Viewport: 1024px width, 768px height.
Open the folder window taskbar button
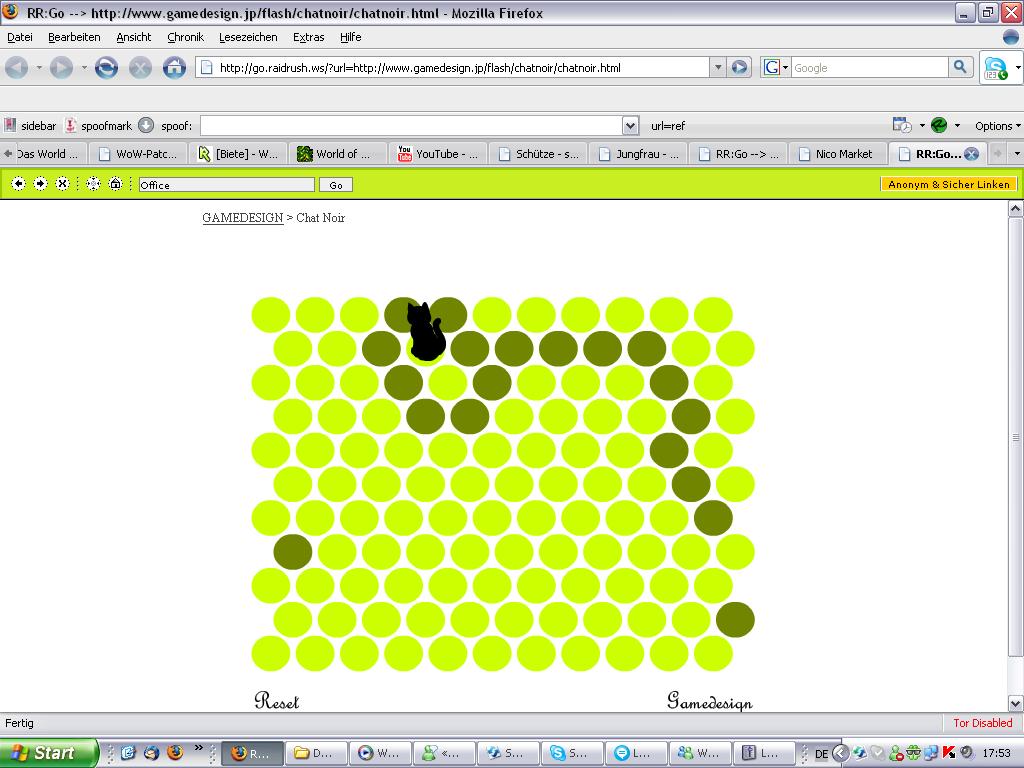coord(315,753)
